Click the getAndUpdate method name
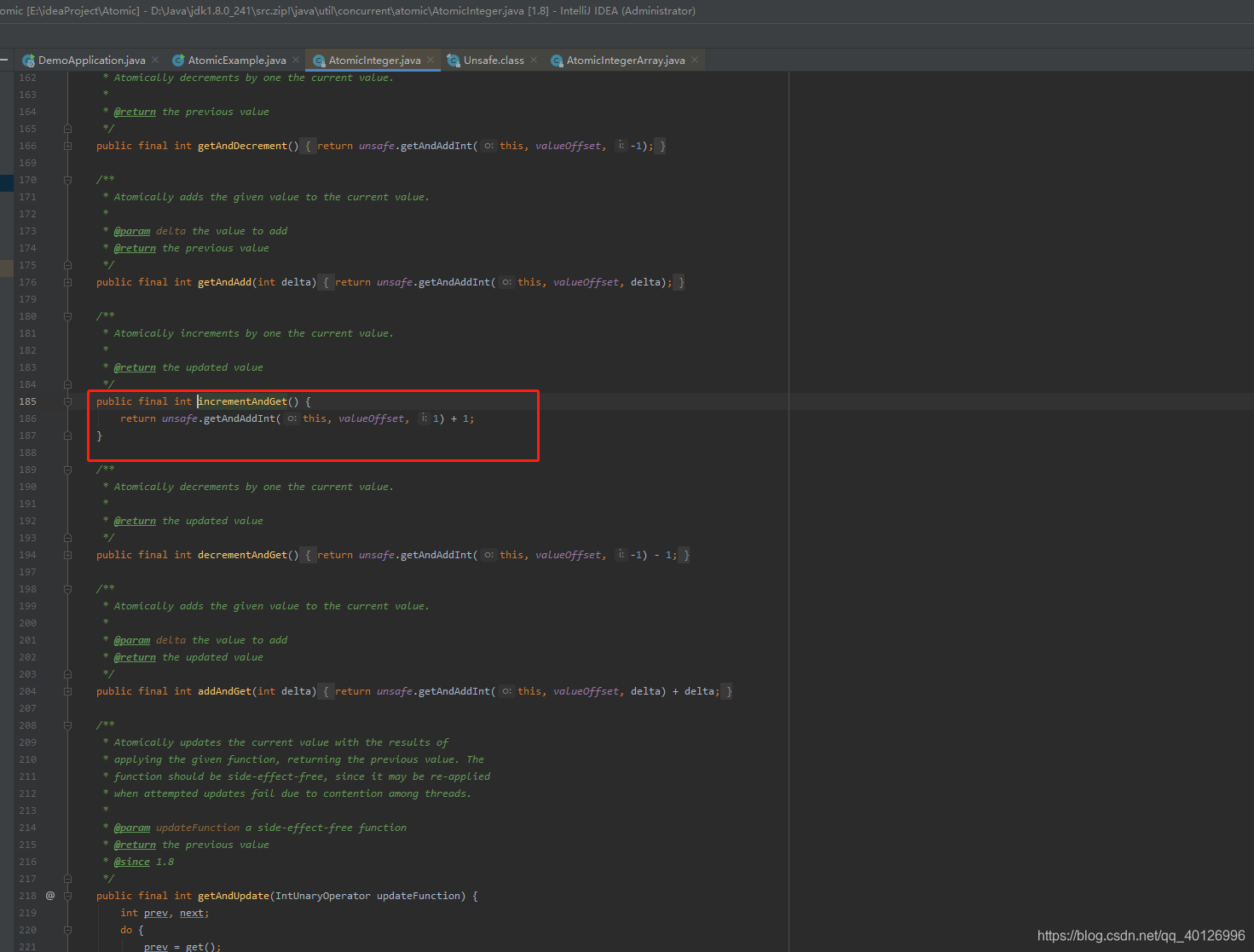This screenshot has height=952, width=1254. click(x=234, y=896)
